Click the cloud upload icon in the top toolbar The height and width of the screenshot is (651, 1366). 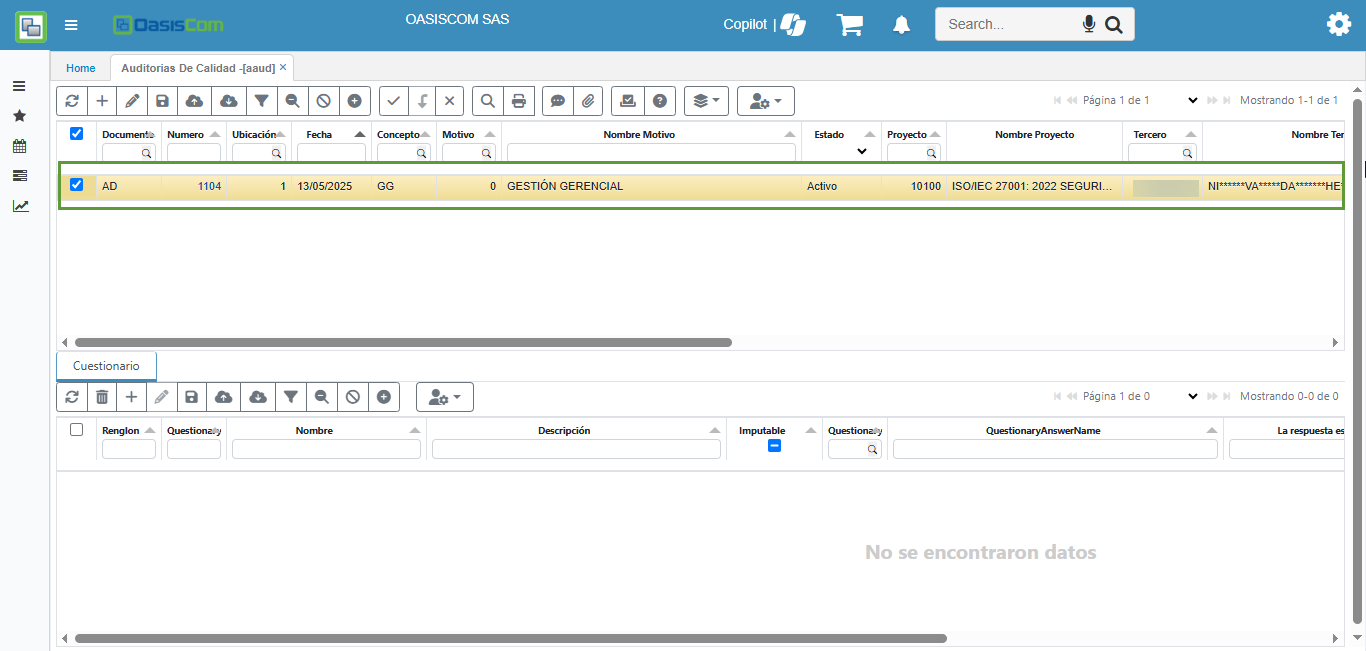(194, 101)
